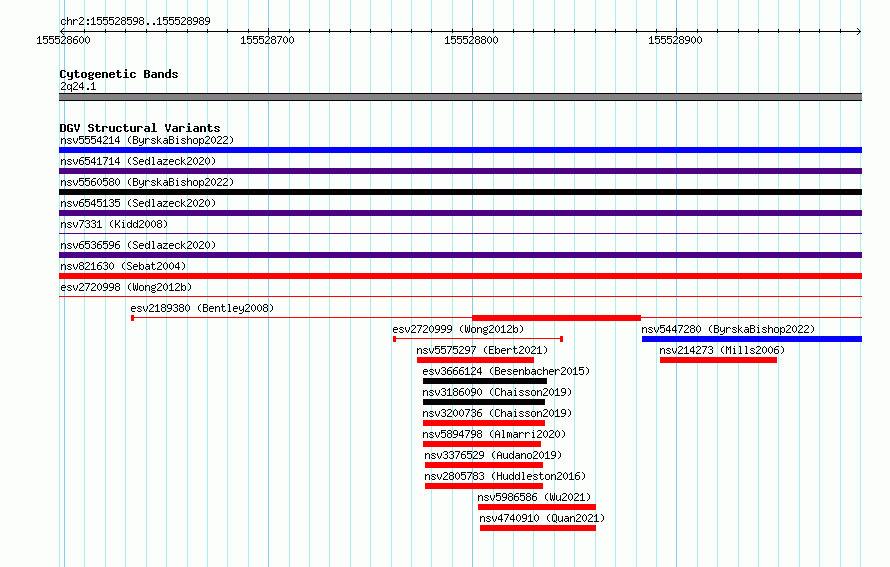Open the esv2720998 (Wong2012b) label
Viewport: 890px width, 567px height.
pyautogui.click(x=126, y=287)
